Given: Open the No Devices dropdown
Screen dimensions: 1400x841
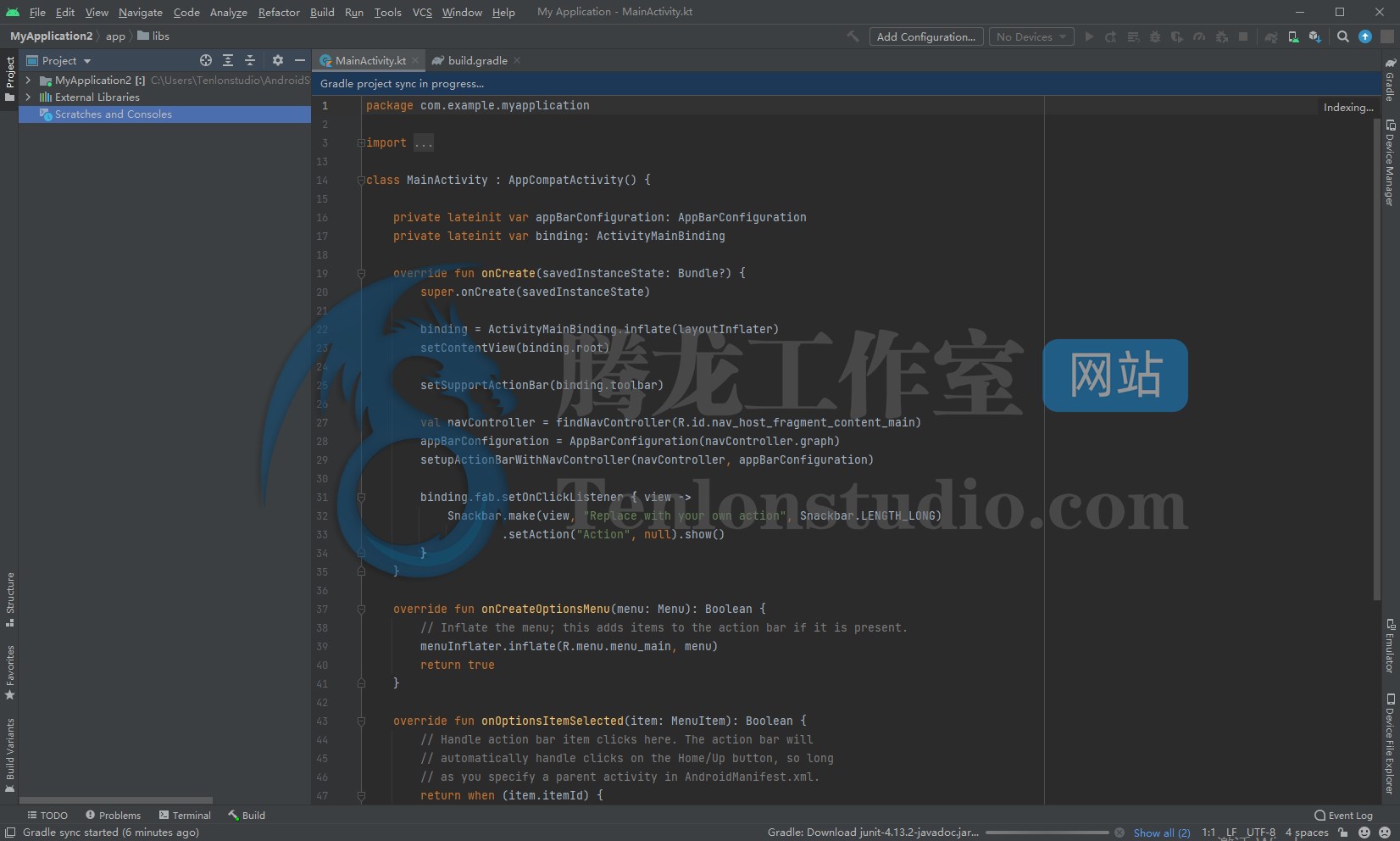Looking at the screenshot, I should point(1031,36).
